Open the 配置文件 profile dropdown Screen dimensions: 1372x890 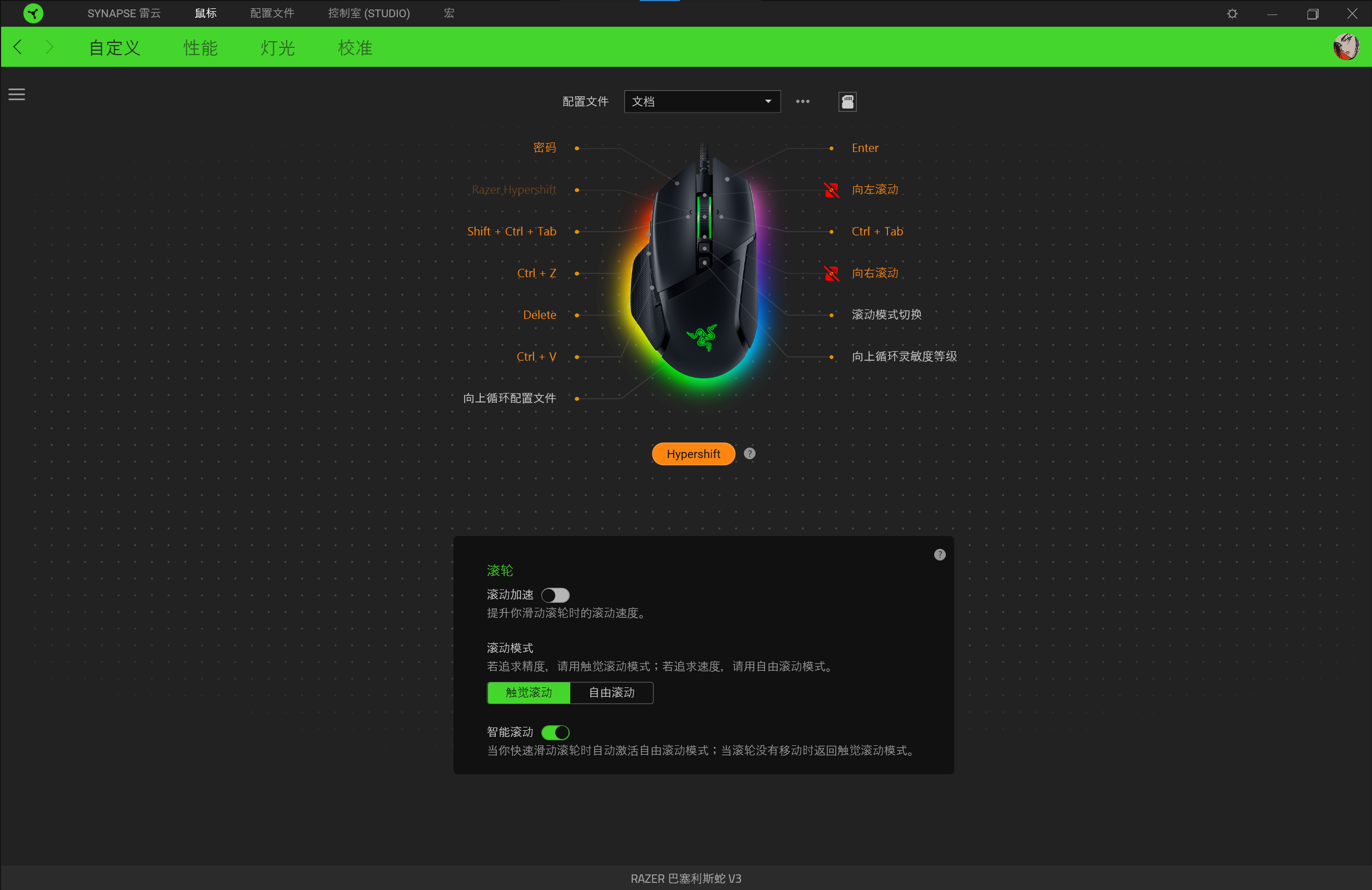coord(702,101)
